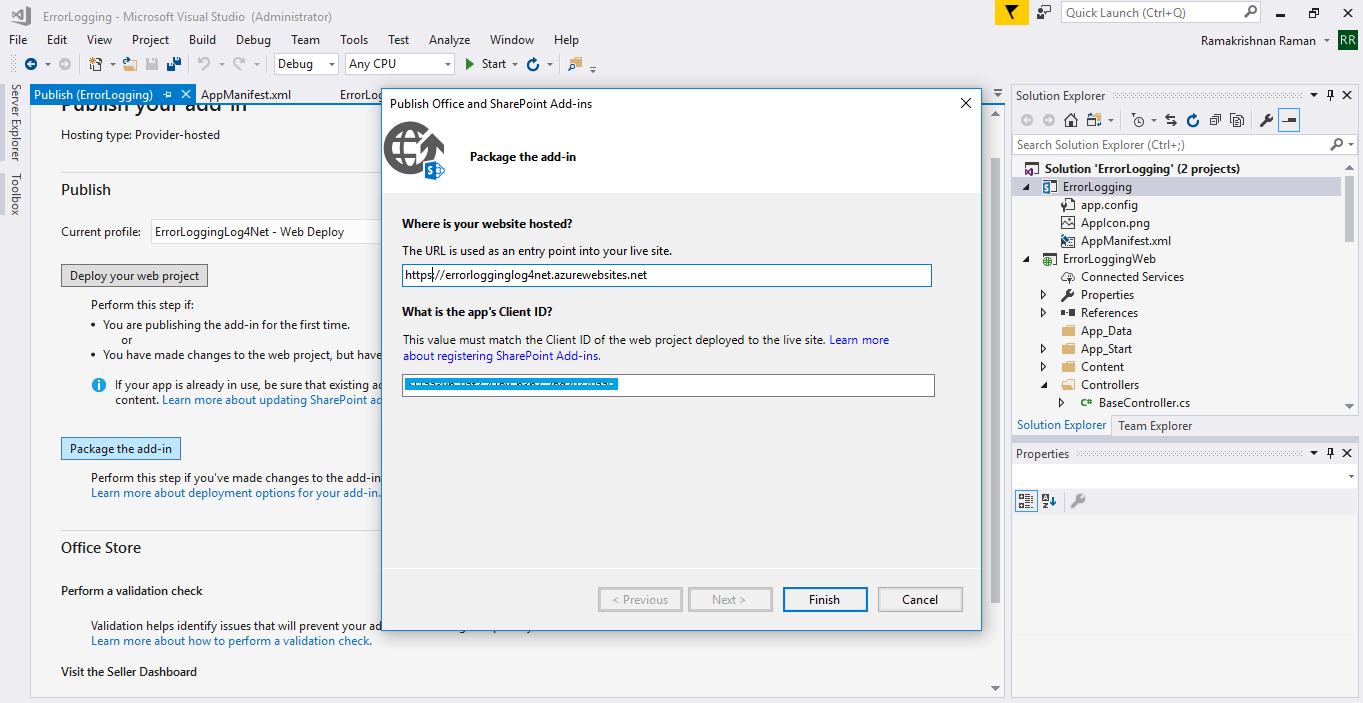The image size is (1363, 703).
Task: Pin the Publish (ErrorLogging) tab
Action: click(167, 94)
